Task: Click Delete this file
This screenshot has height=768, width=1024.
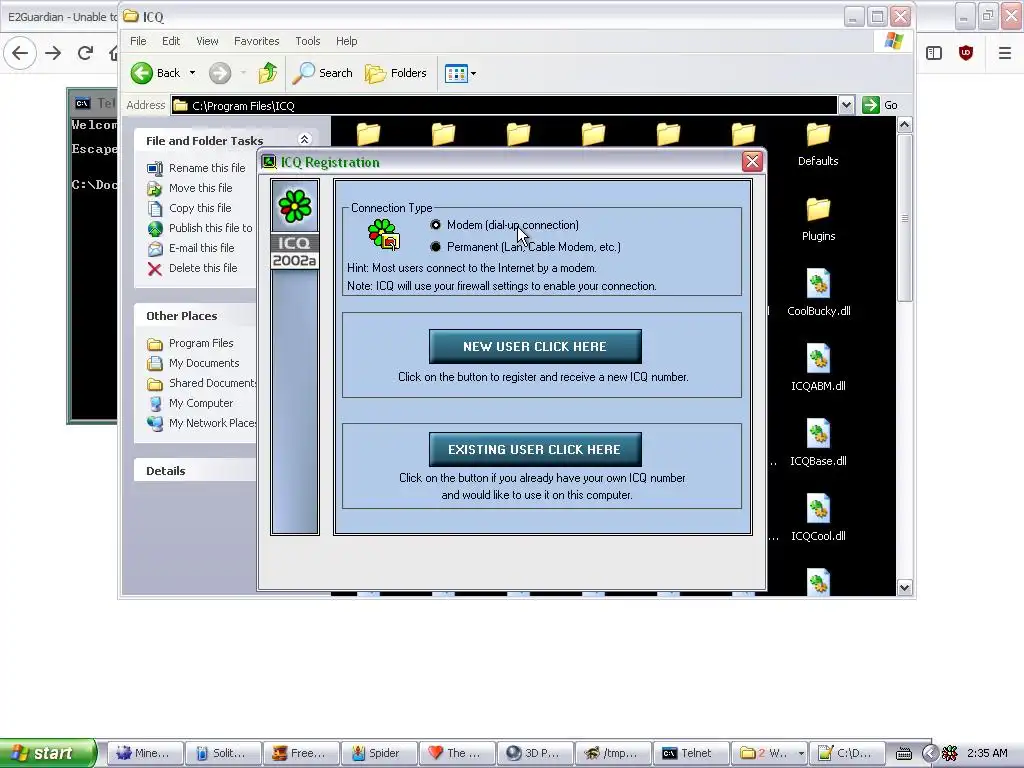Action: (192, 268)
